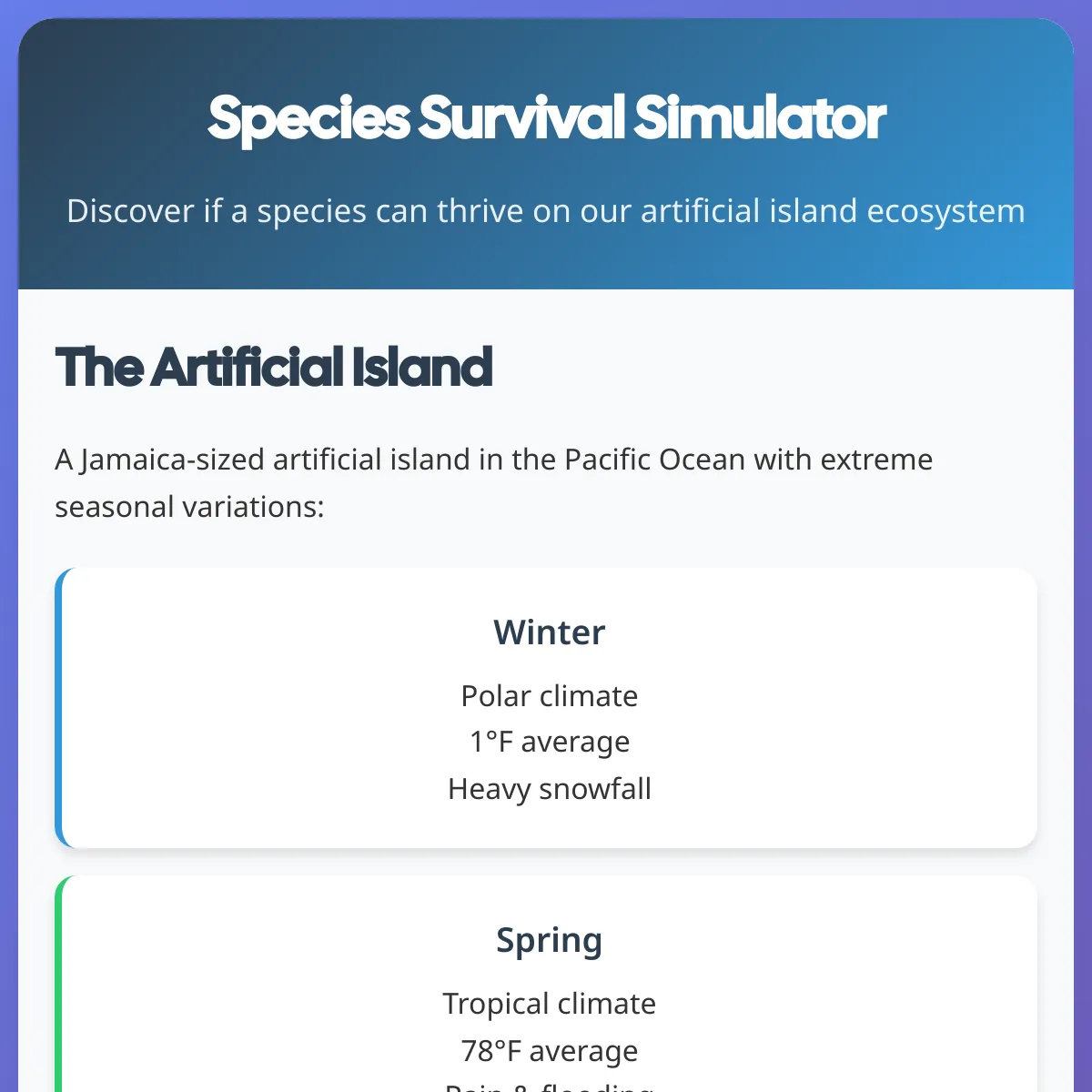Viewport: 1092px width, 1092px height.
Task: Select the Spring card heading
Action: [x=550, y=940]
